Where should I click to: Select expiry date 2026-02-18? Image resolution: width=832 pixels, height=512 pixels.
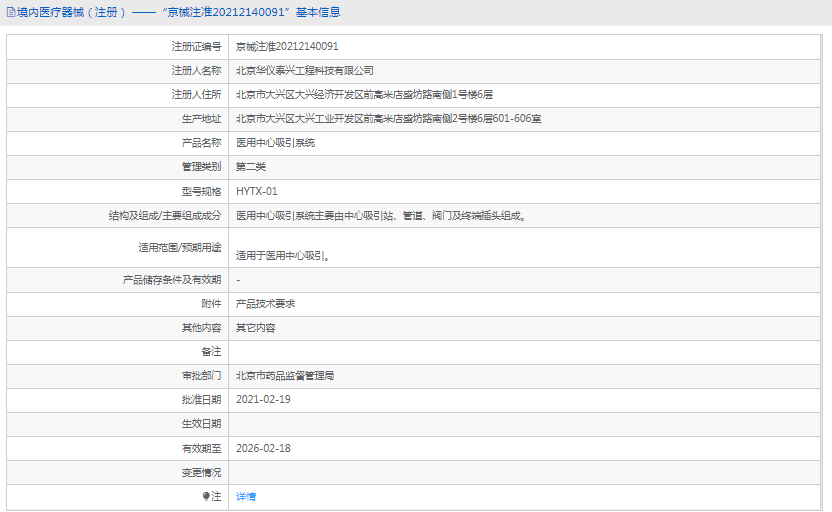[263, 448]
